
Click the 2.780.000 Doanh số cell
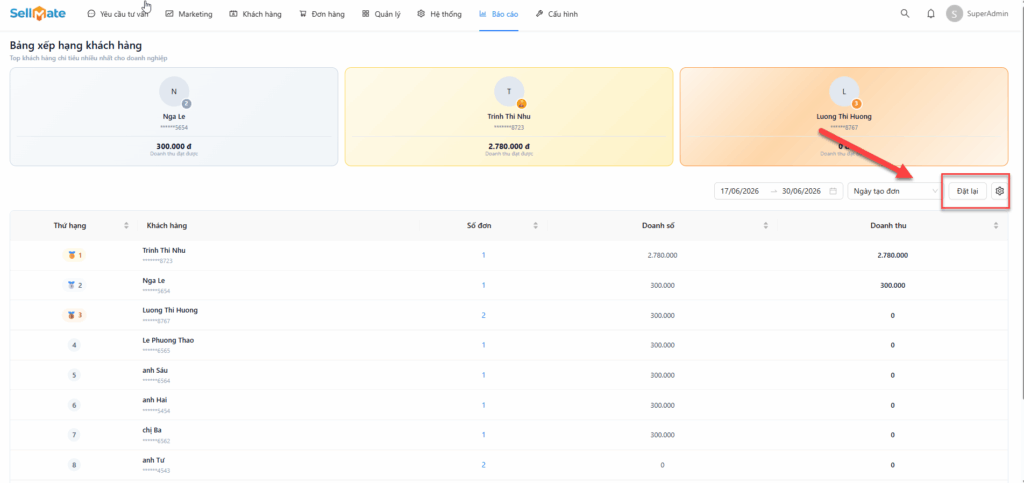pyautogui.click(x=662, y=255)
